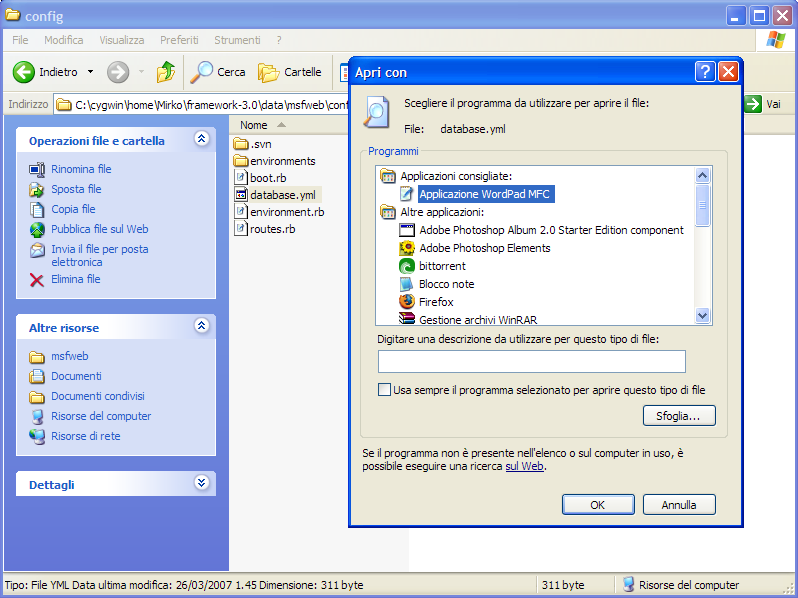Select Blocco note in the program list

(x=446, y=284)
